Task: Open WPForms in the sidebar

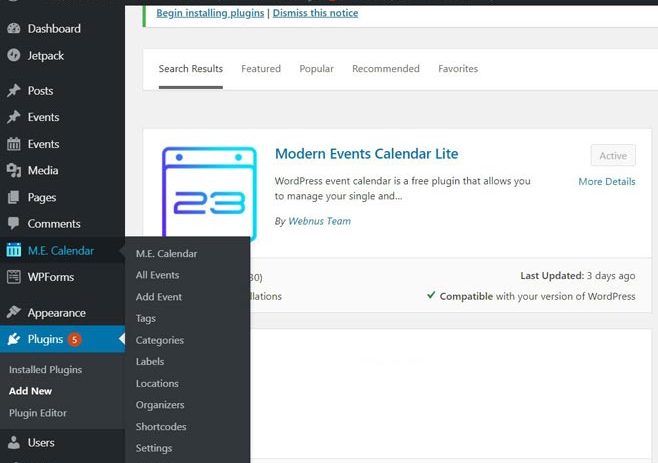Action: [x=51, y=277]
